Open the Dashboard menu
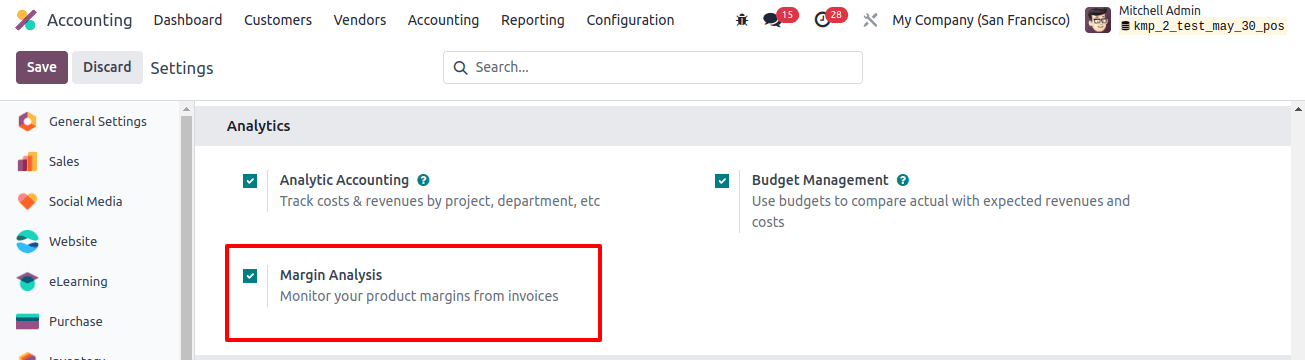 click(188, 20)
